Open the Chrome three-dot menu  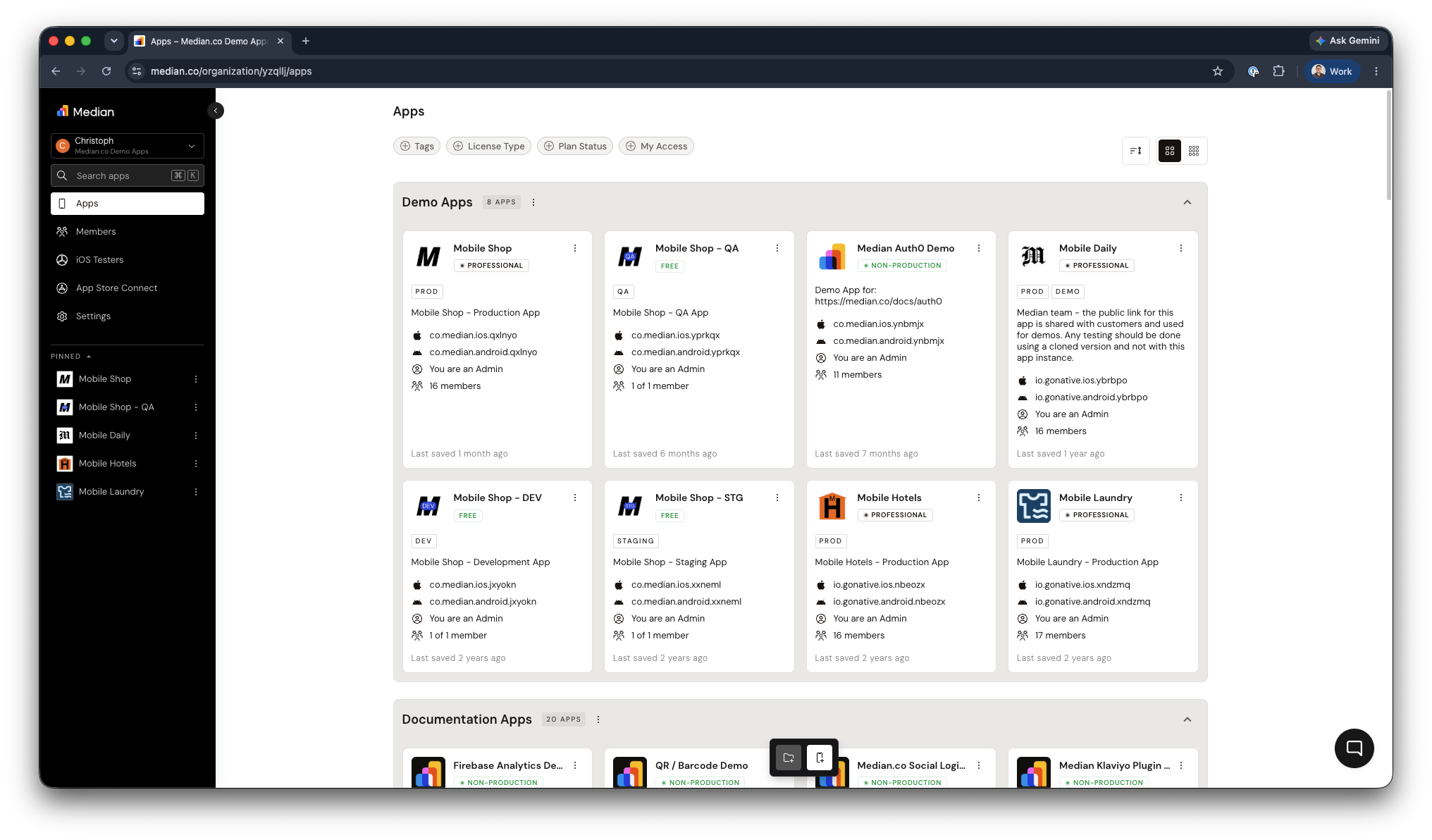[x=1376, y=71]
